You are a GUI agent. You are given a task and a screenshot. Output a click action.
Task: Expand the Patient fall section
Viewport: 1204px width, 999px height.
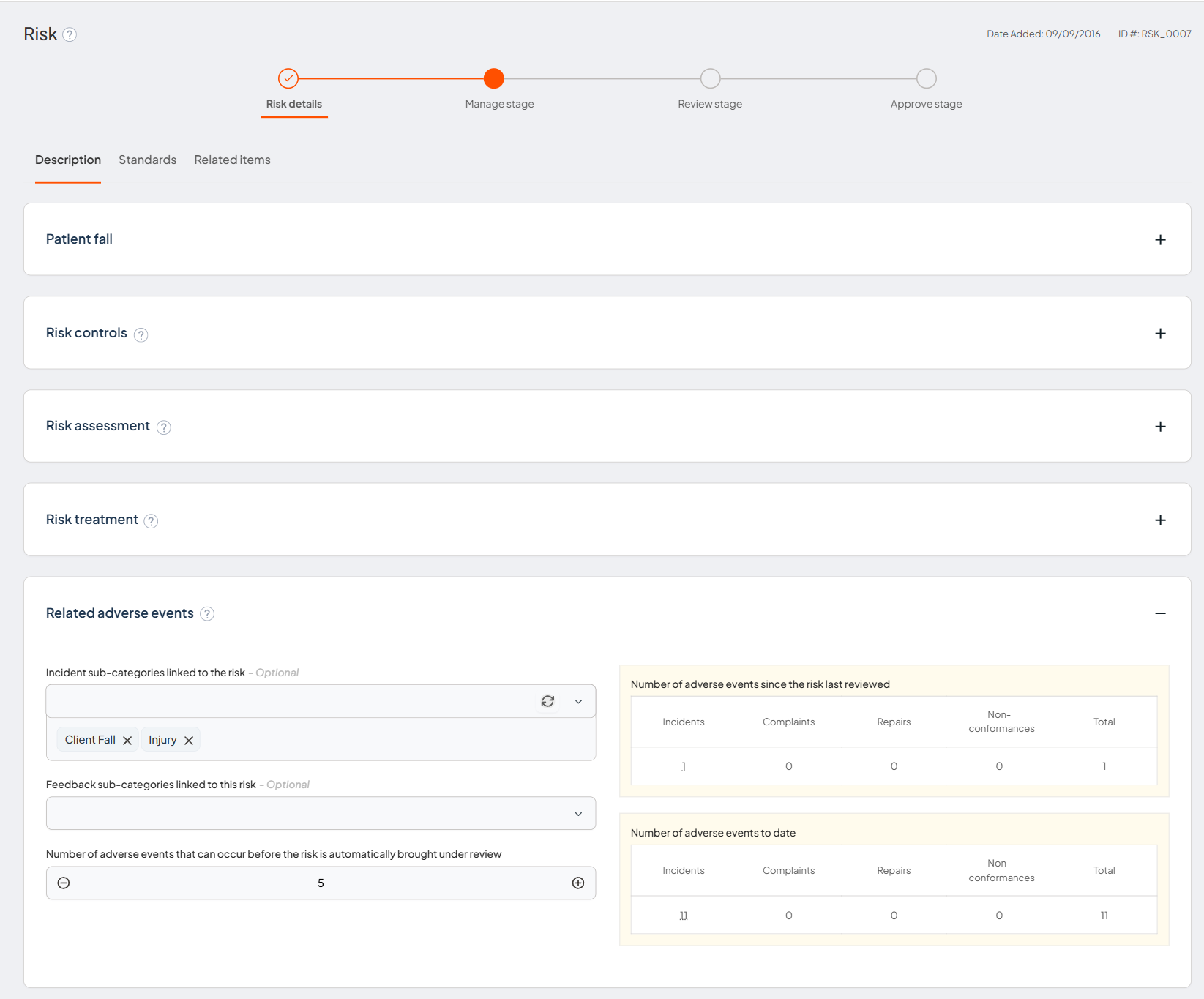[1160, 240]
